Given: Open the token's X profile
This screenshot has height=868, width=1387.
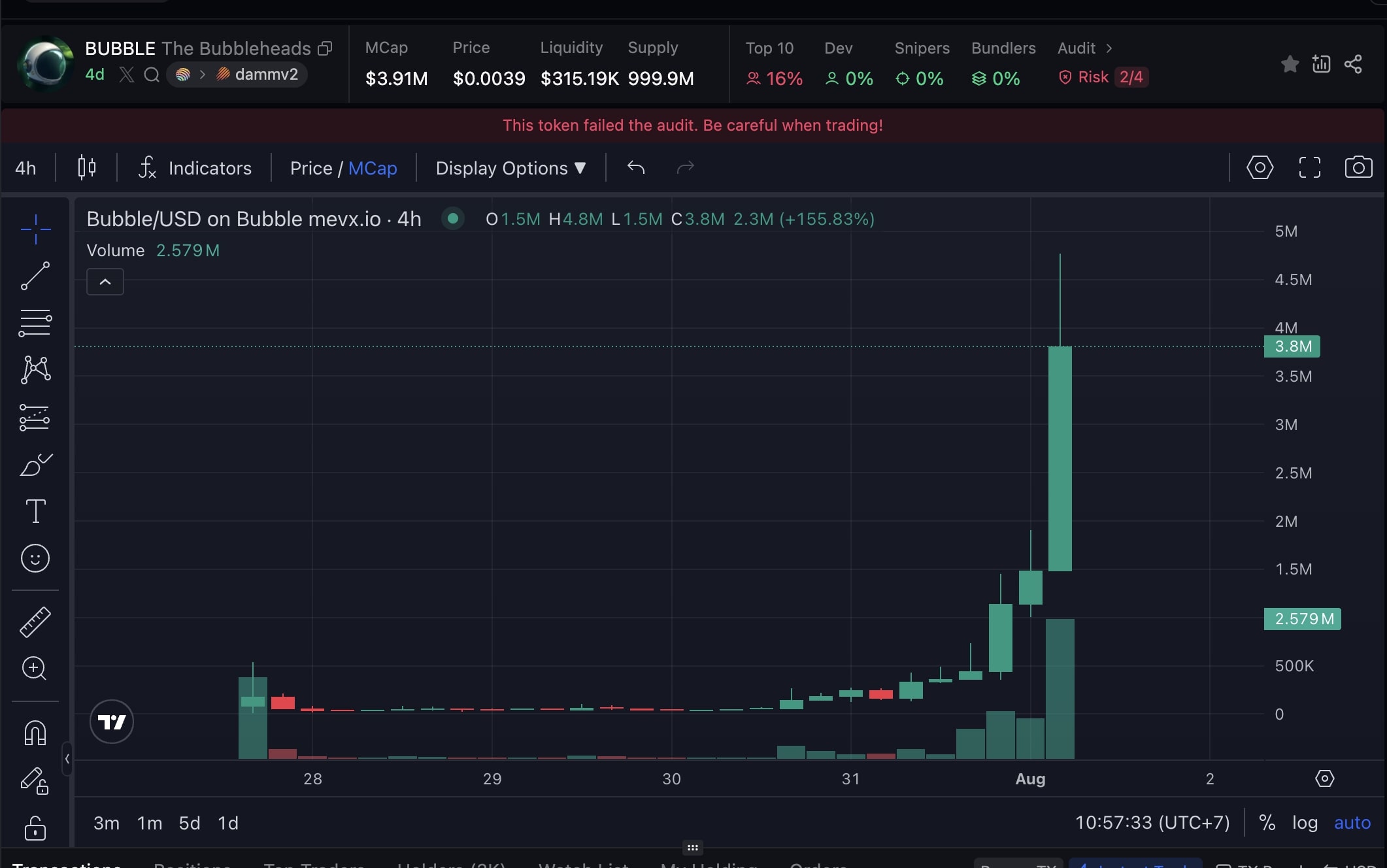Looking at the screenshot, I should pyautogui.click(x=127, y=75).
